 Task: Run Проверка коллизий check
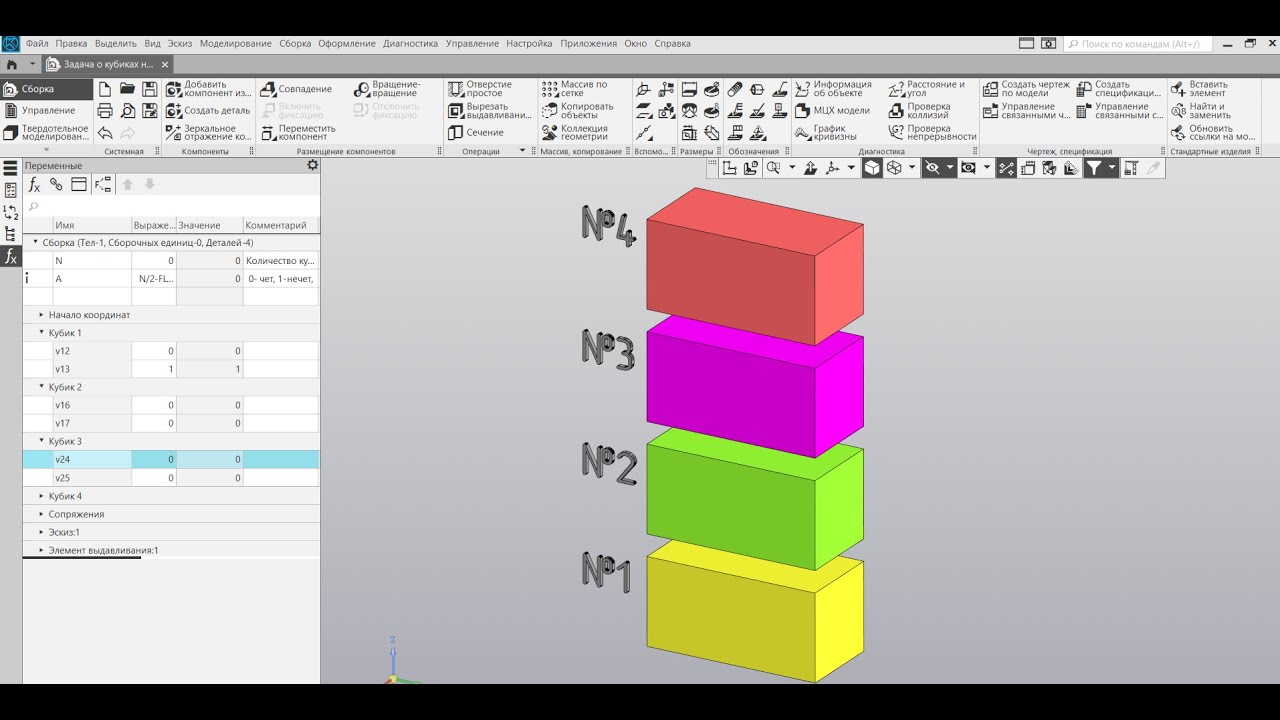(x=919, y=111)
